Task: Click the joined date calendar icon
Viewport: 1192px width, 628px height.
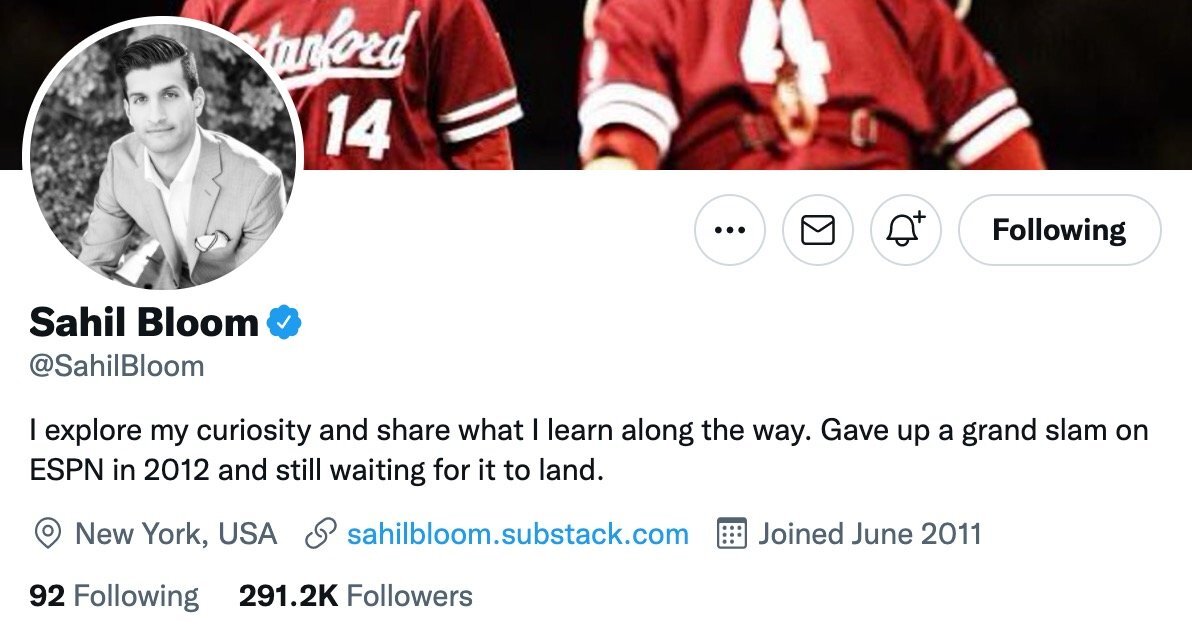Action: pos(734,535)
